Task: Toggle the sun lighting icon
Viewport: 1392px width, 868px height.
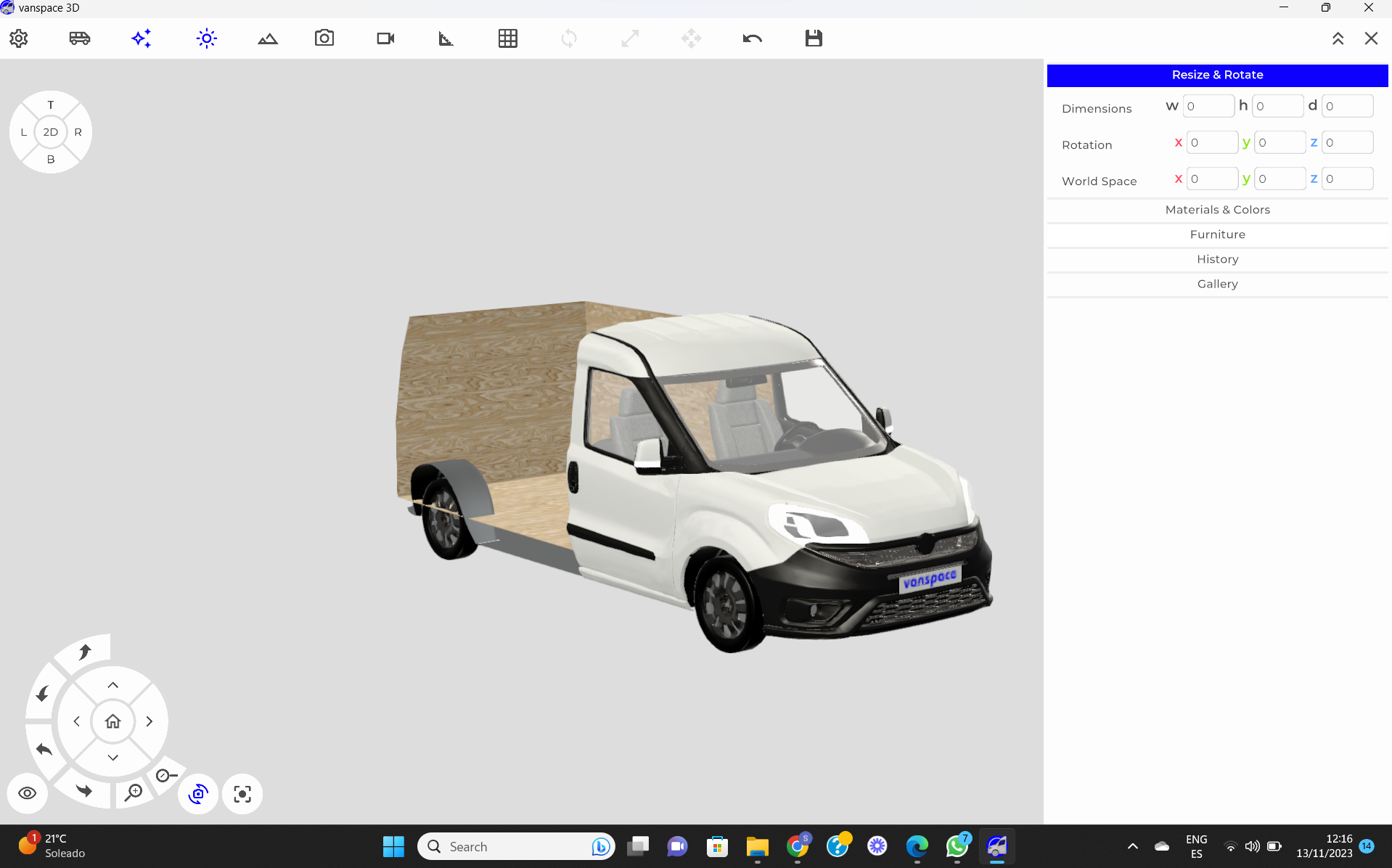Action: coord(207,38)
